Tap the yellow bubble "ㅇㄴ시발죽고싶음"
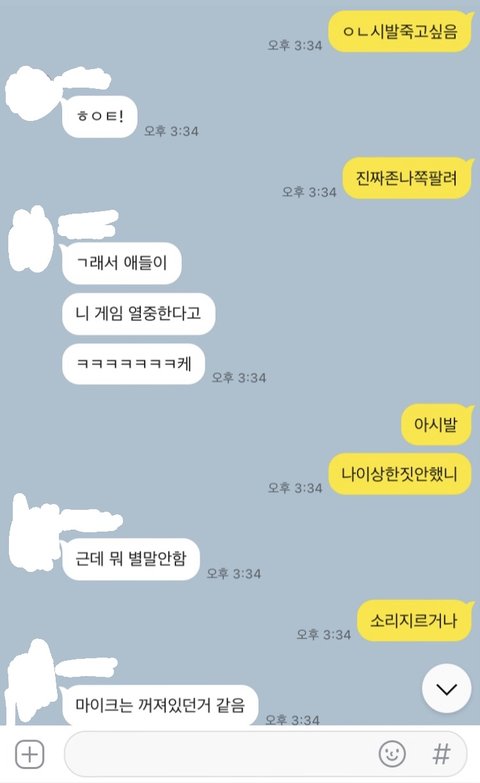 pos(400,31)
